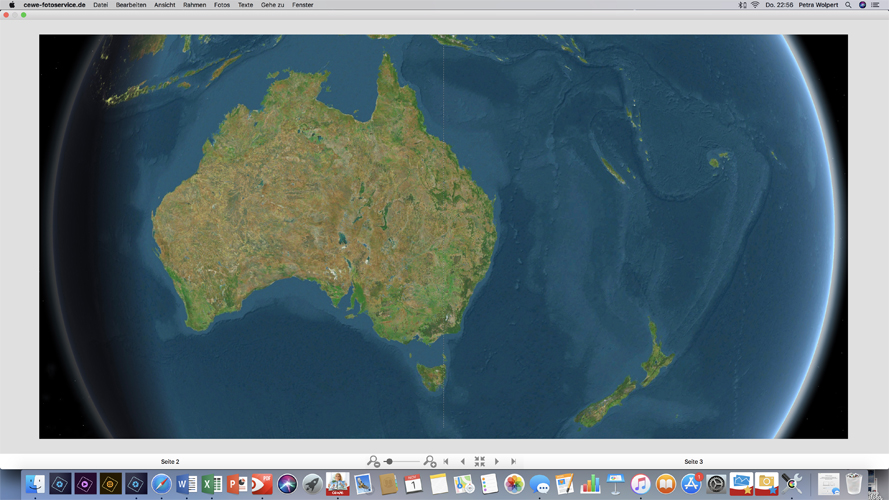Open Calendar from the Dock

click(413, 484)
